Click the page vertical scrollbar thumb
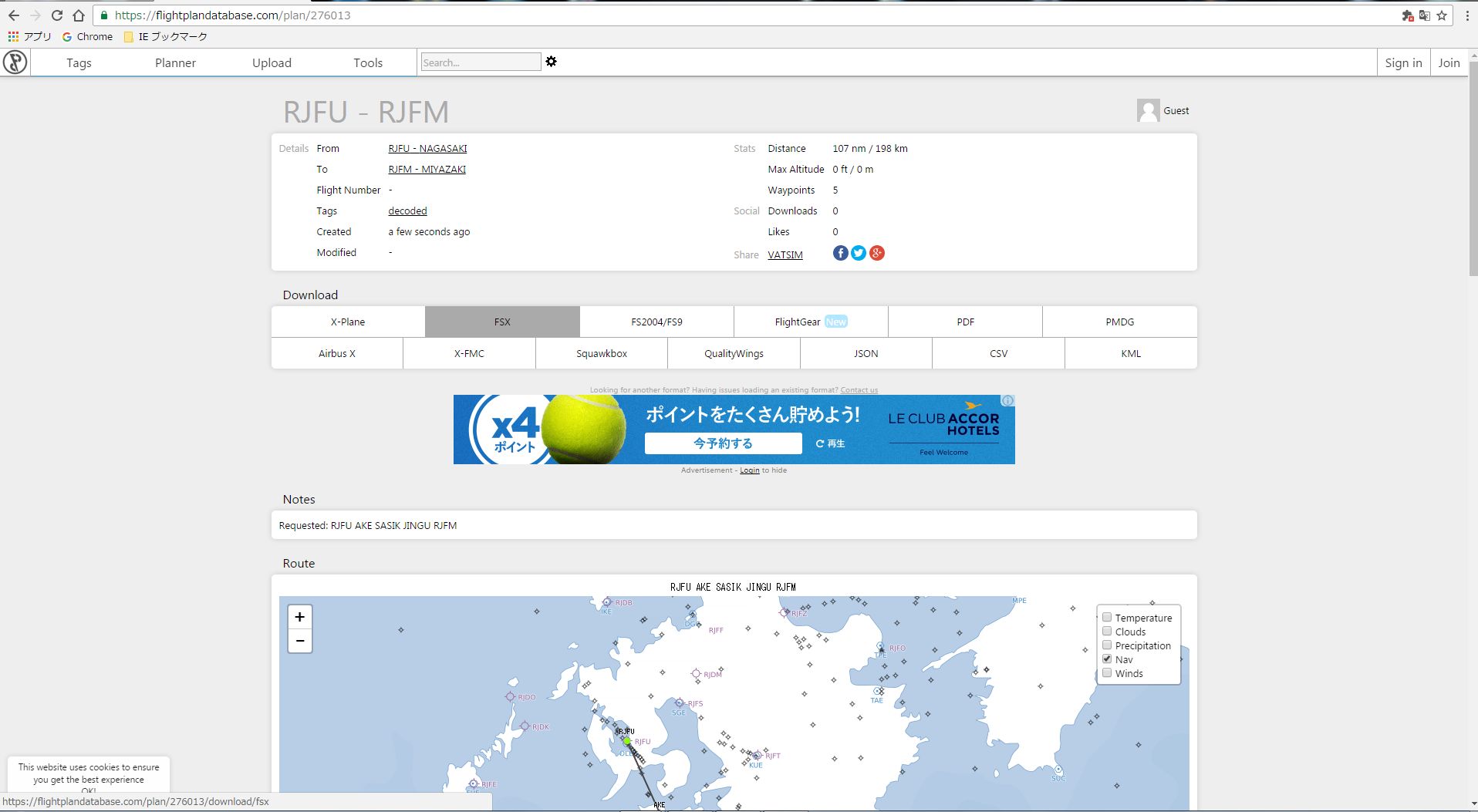1478x812 pixels. click(x=1473, y=168)
